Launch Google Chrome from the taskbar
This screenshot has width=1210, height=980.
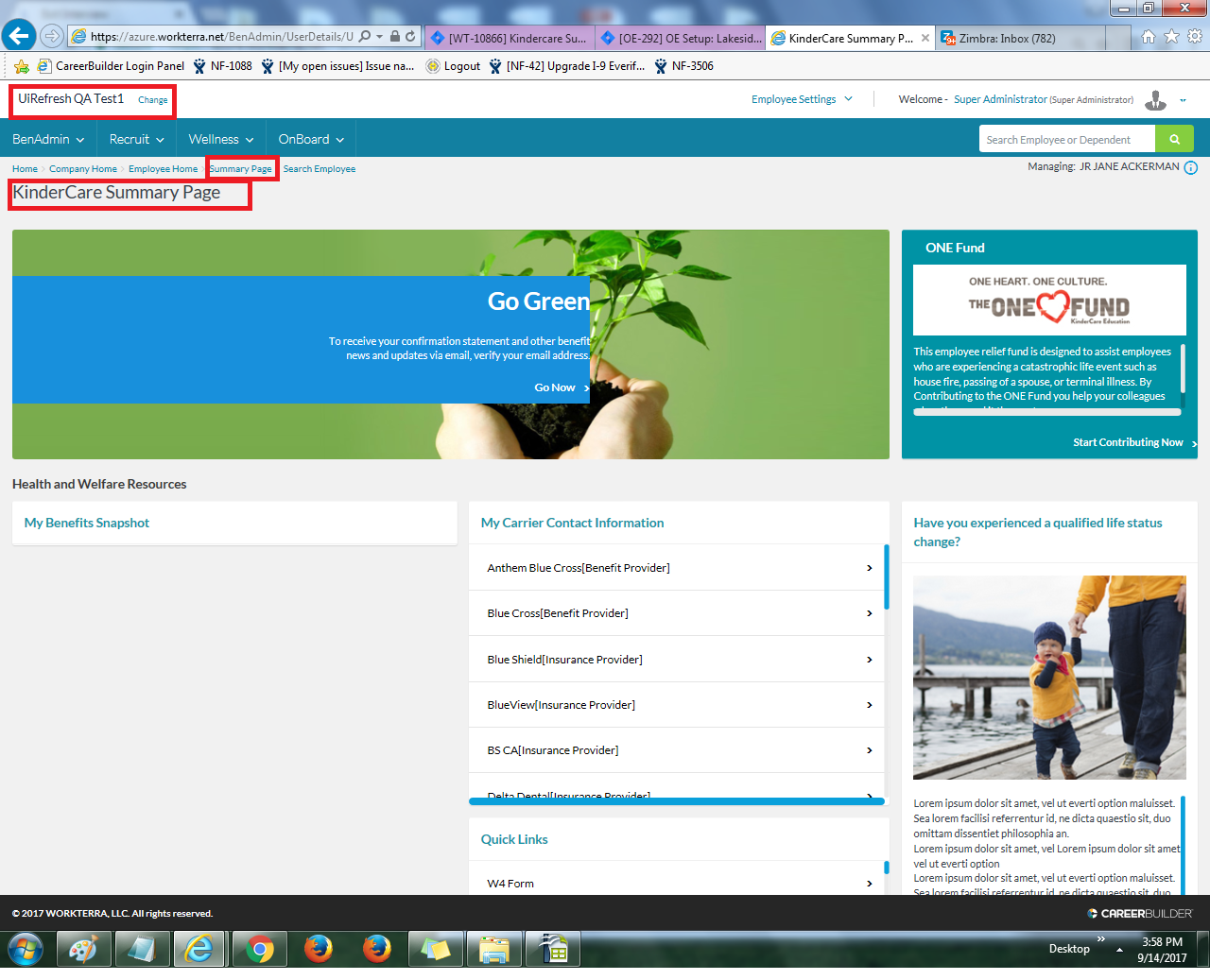pos(258,948)
